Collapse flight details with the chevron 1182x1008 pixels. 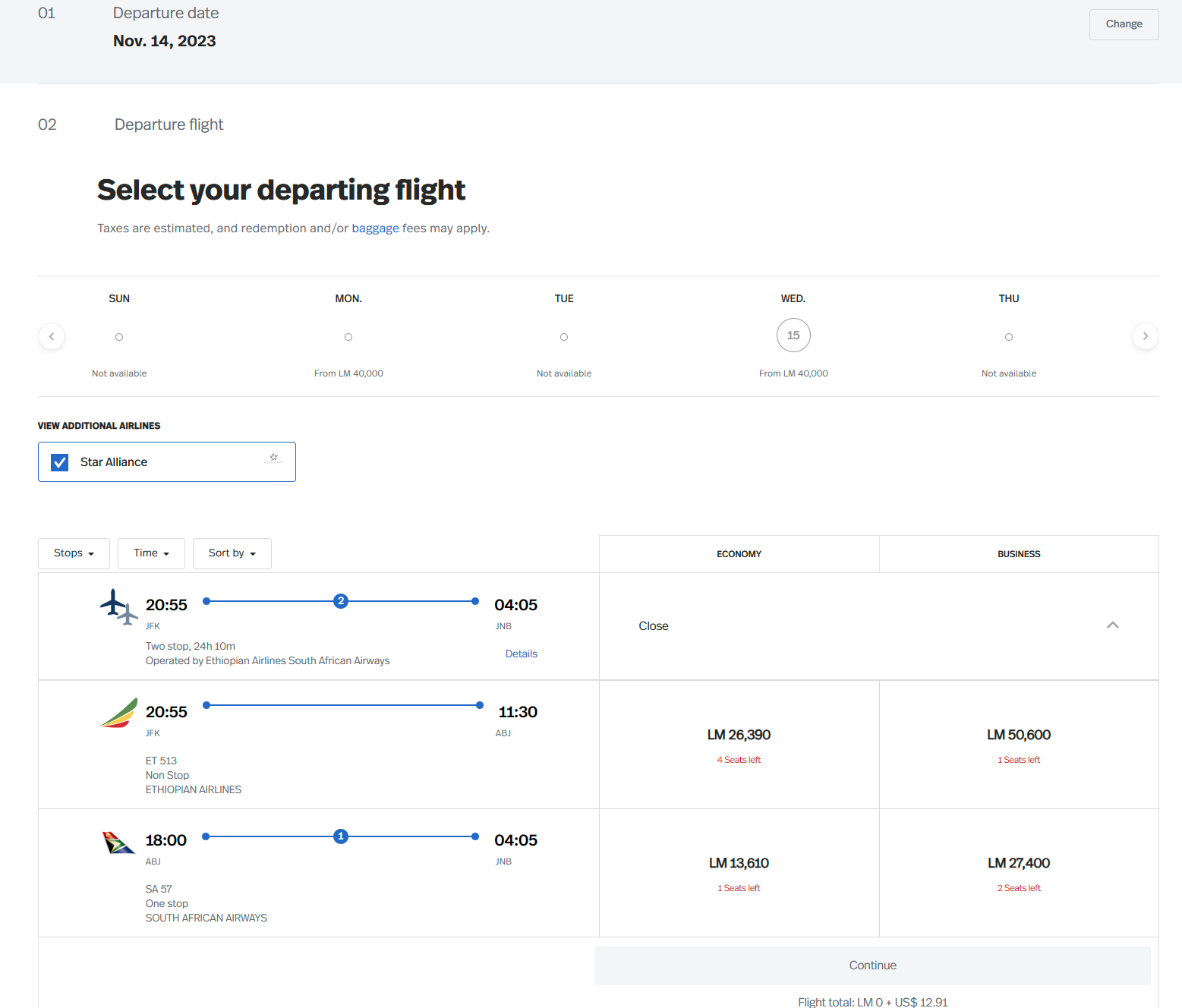[1112, 625]
